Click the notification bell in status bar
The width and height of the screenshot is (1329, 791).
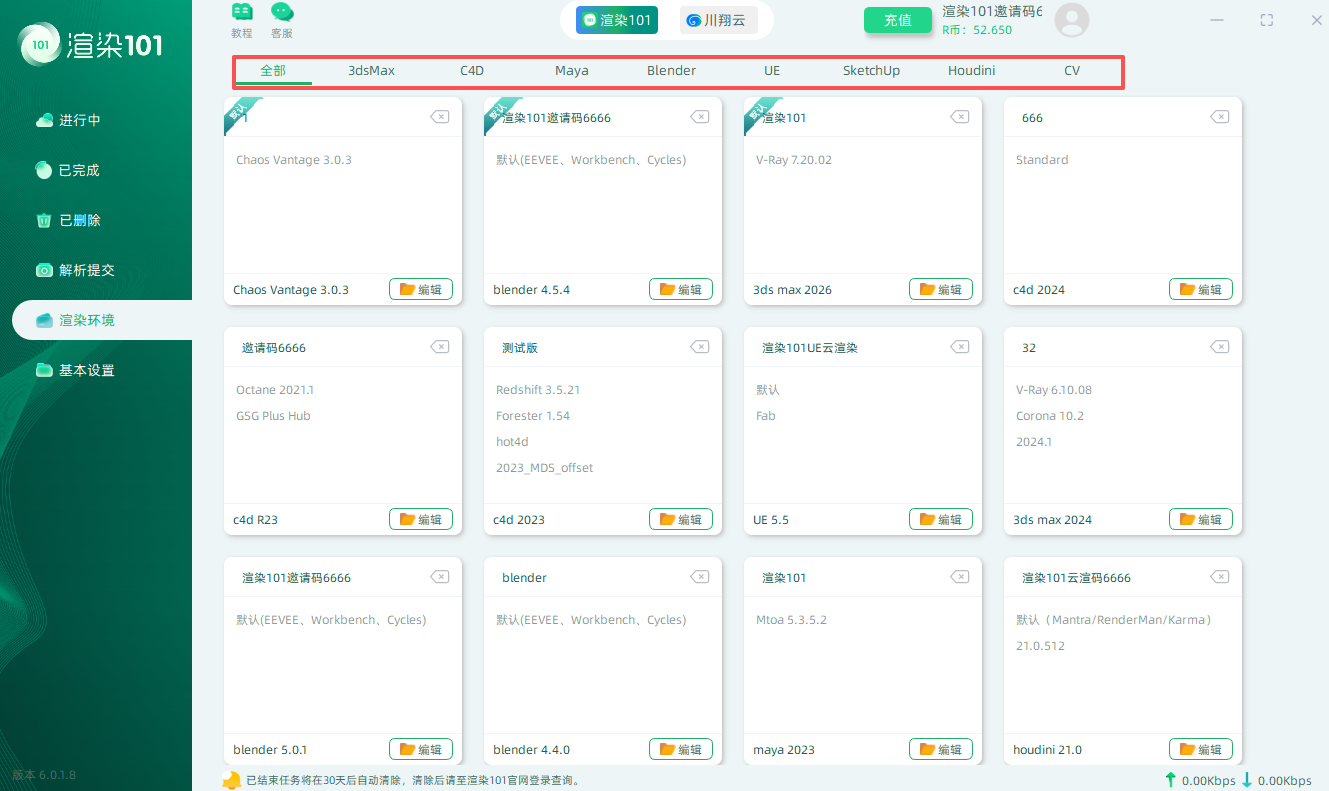coord(231,779)
